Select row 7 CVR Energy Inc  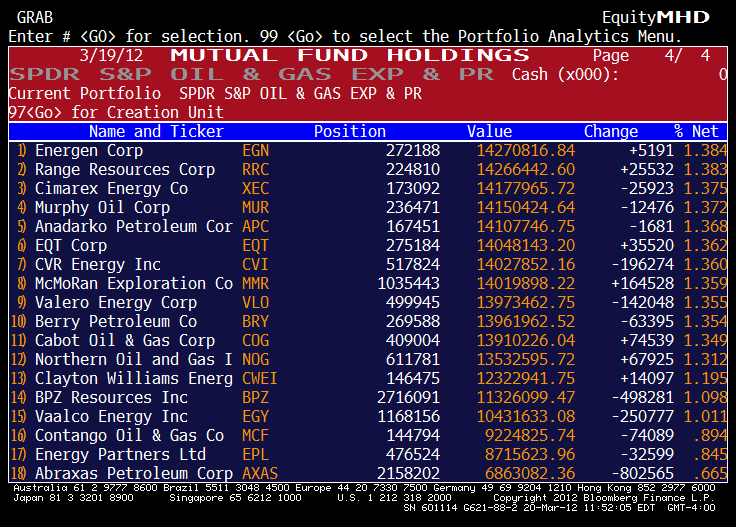tap(368, 265)
